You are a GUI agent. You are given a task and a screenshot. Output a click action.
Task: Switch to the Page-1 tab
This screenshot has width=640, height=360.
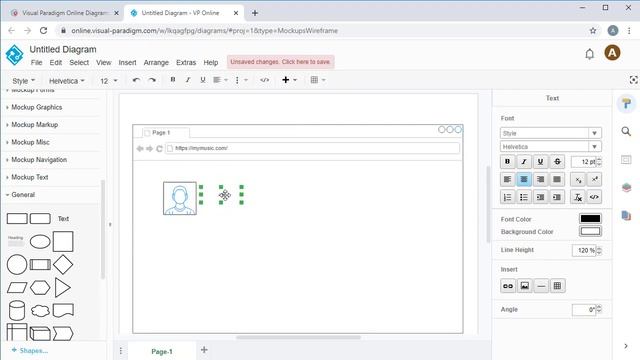coord(162,351)
